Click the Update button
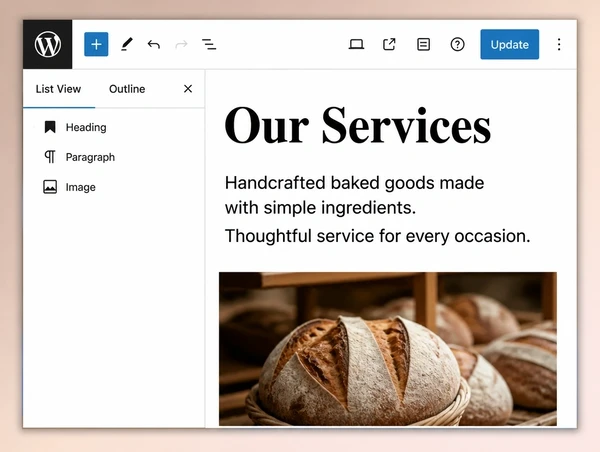Screen dimensions: 600x452 coord(509,44)
